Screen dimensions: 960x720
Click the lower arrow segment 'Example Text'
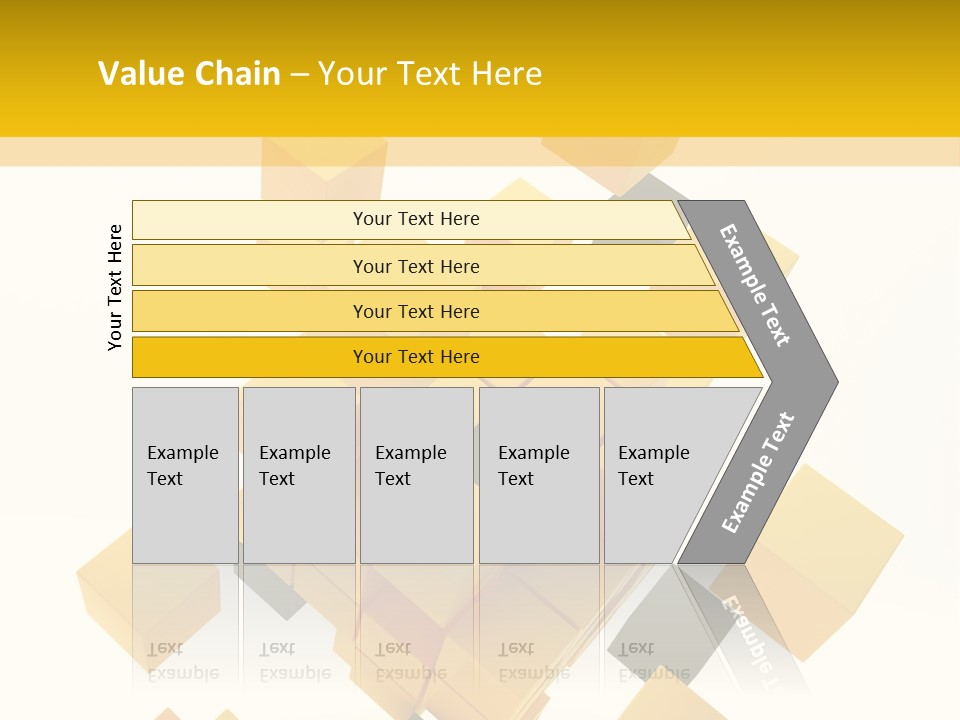tap(758, 473)
